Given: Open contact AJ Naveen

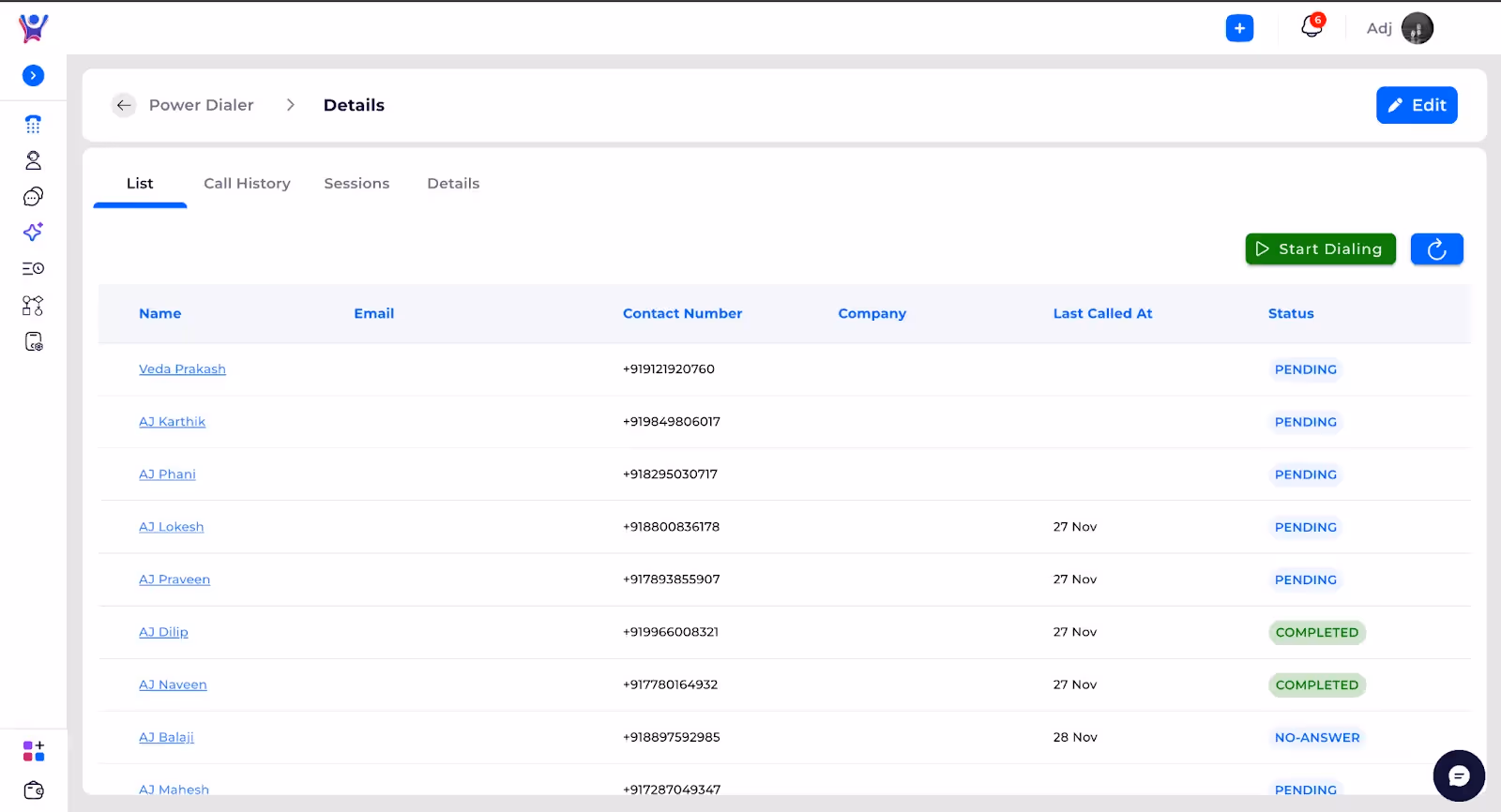Looking at the screenshot, I should [x=173, y=684].
